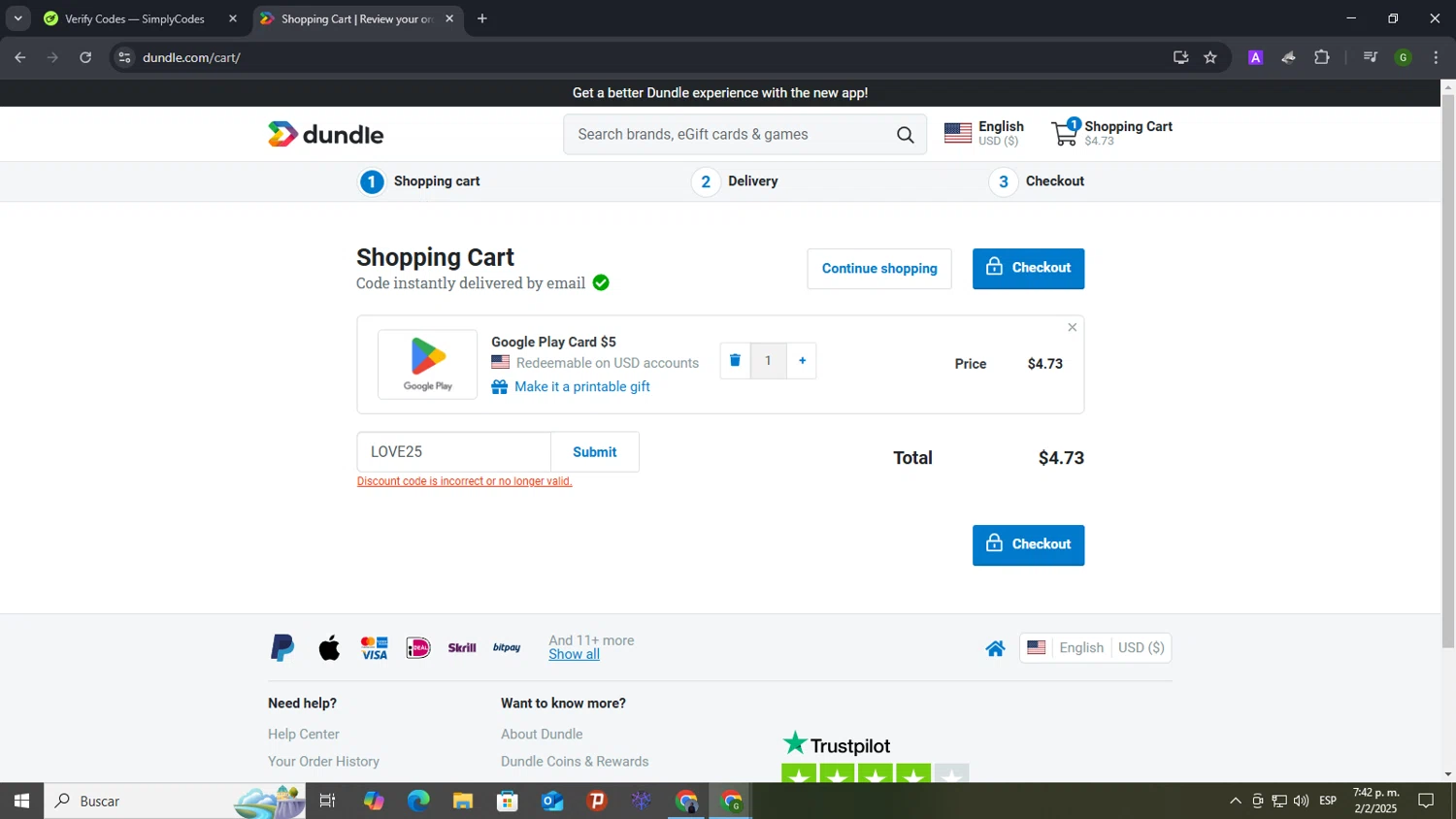Click the site info icon in address bar
Screen dimensions: 1456x819
click(124, 57)
